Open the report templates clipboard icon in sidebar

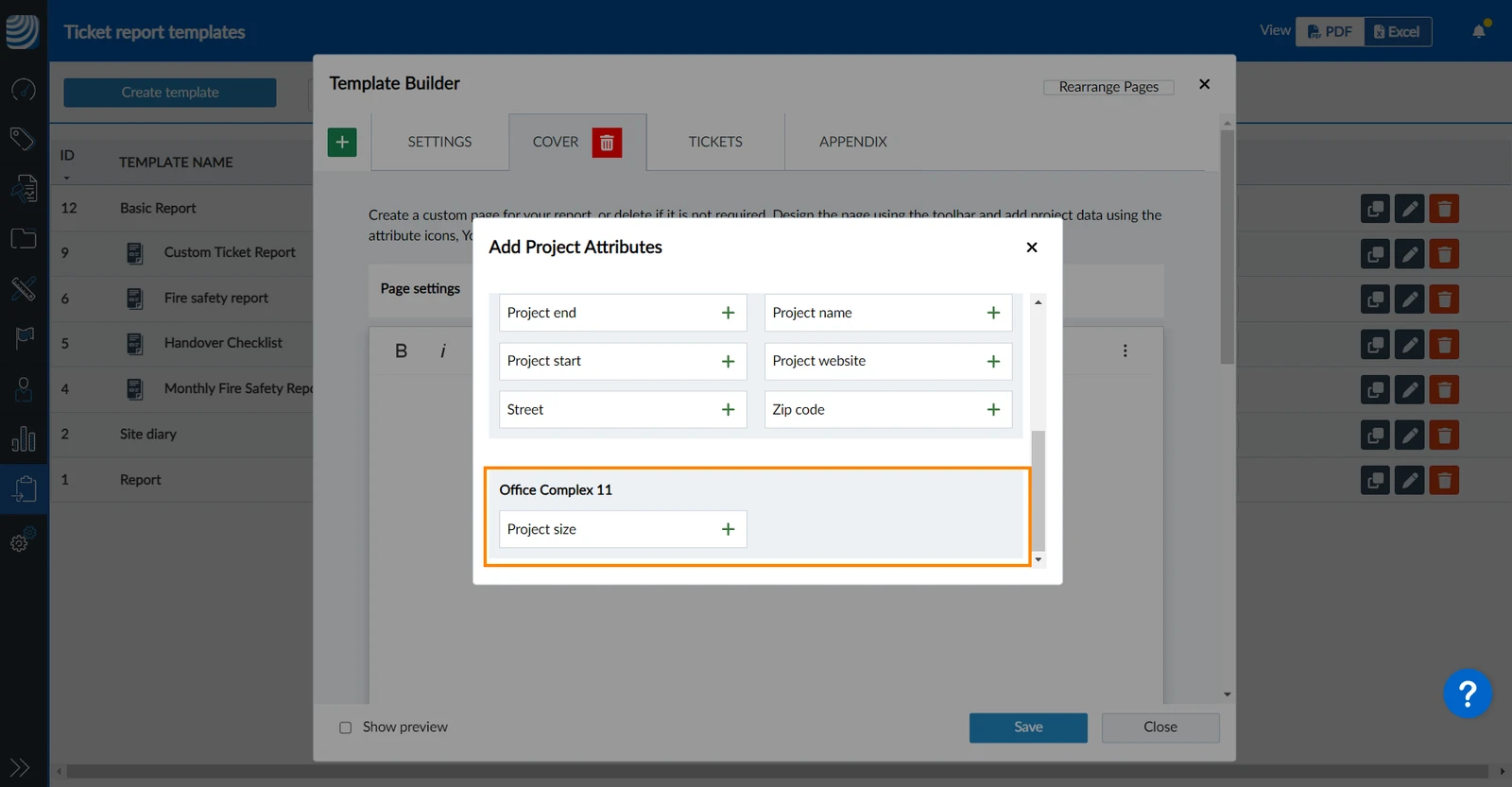[24, 488]
